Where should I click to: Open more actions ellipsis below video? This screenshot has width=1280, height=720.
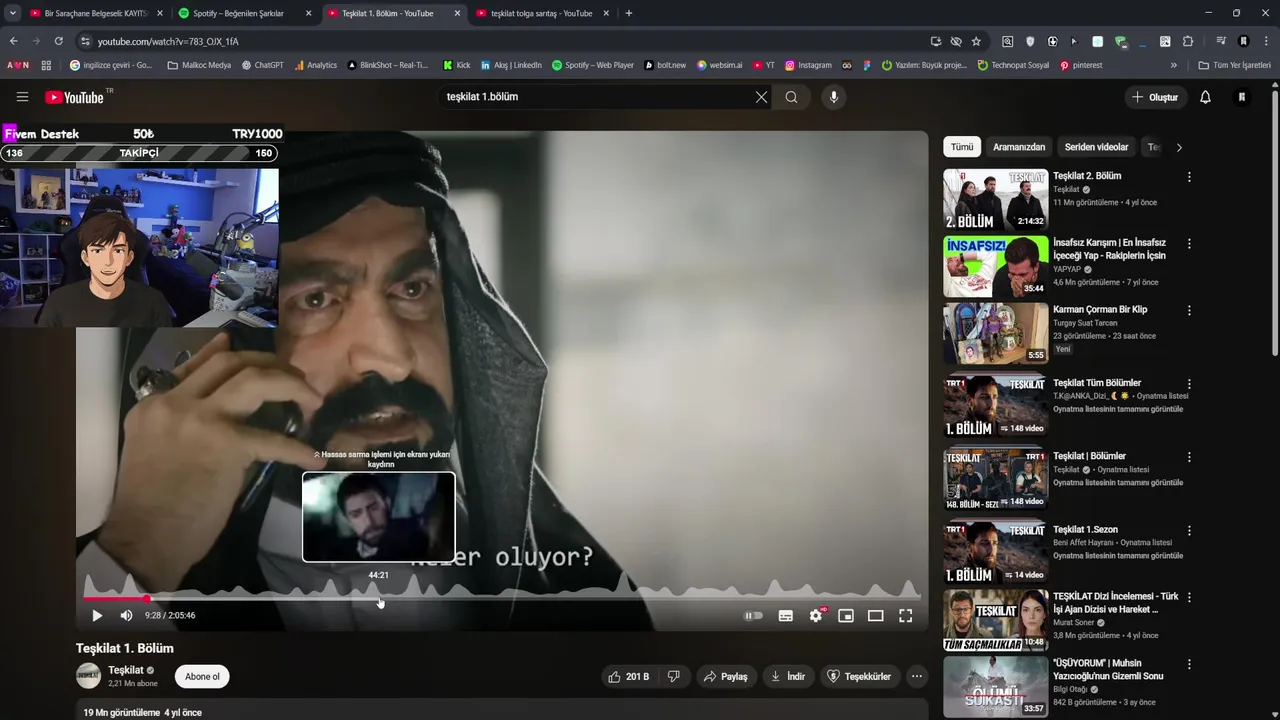[916, 677]
